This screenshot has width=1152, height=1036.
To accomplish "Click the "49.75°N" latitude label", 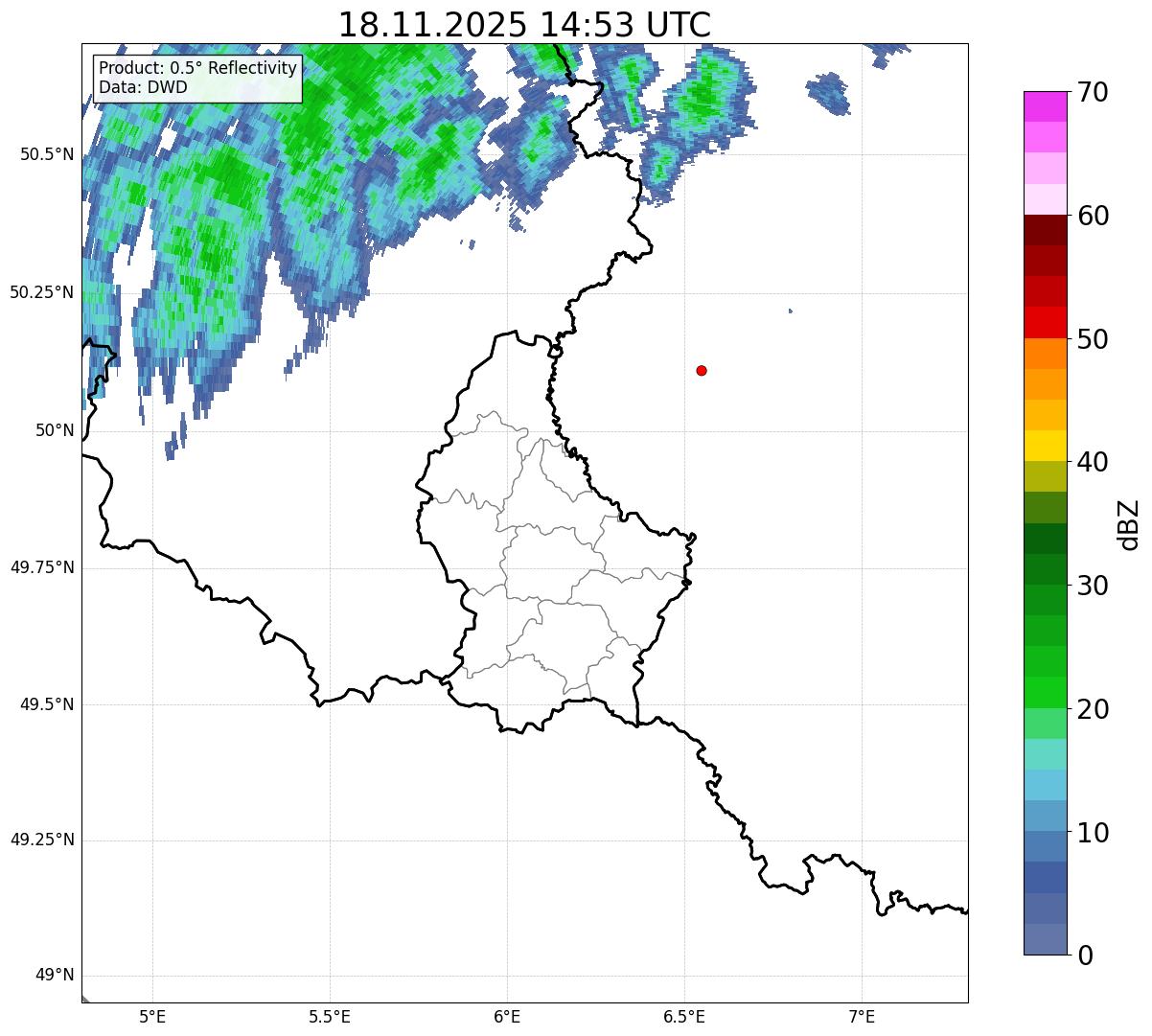I will tap(42, 567).
